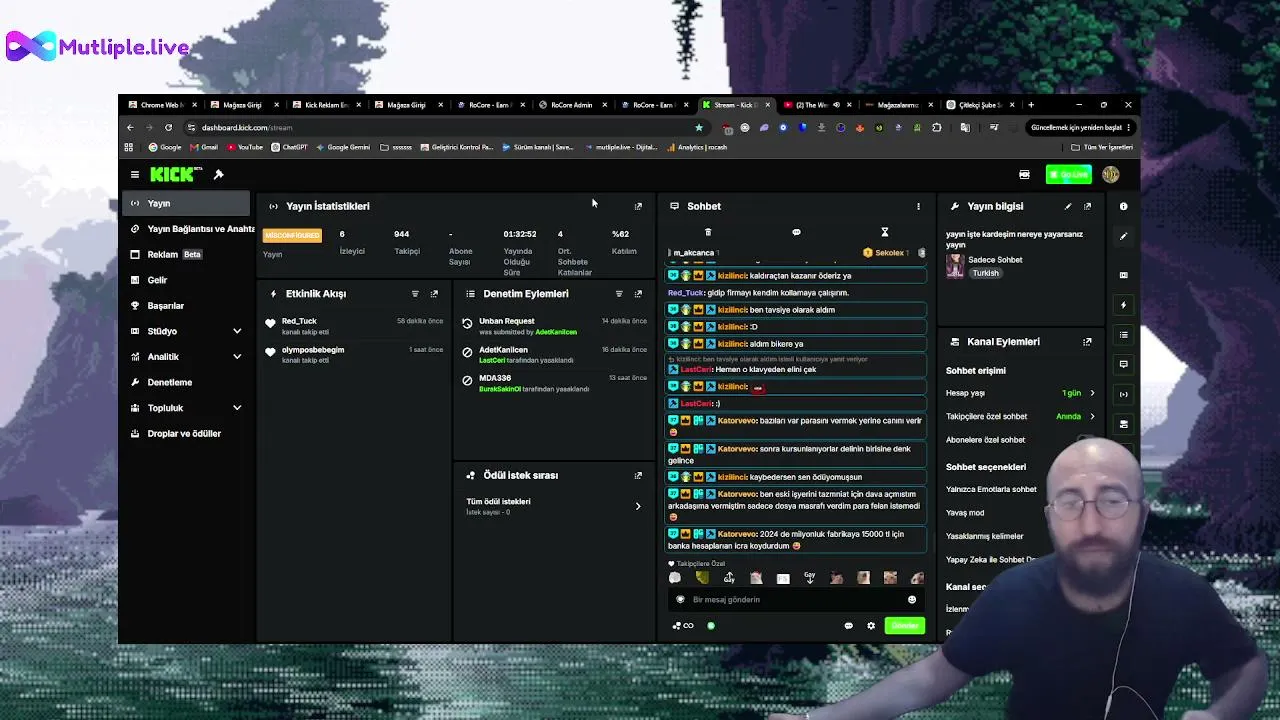1280x720 pixels.
Task: Open the ChatGPT bookmark
Action: [x=289, y=147]
